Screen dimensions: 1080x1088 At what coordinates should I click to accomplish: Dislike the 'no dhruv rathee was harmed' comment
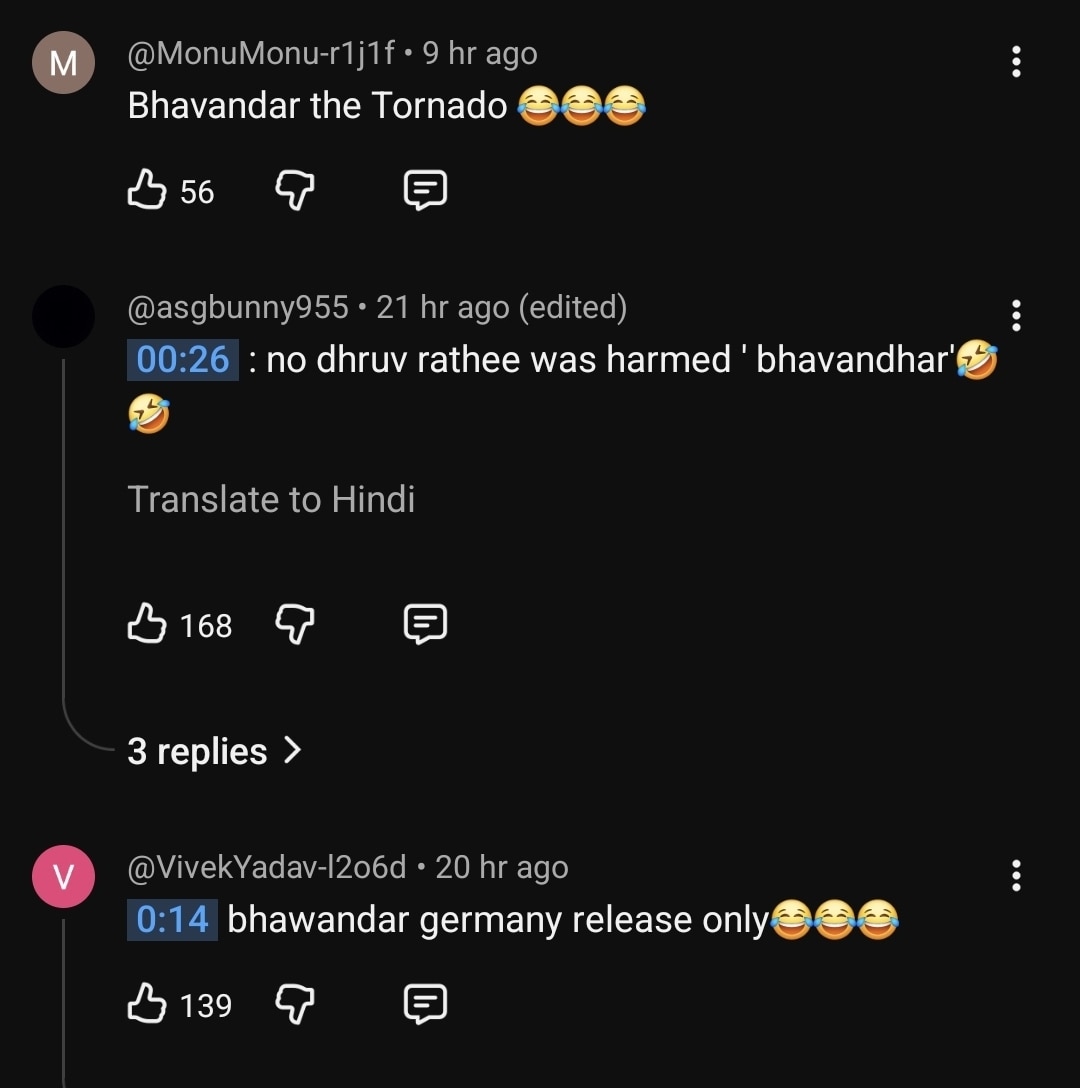click(295, 624)
